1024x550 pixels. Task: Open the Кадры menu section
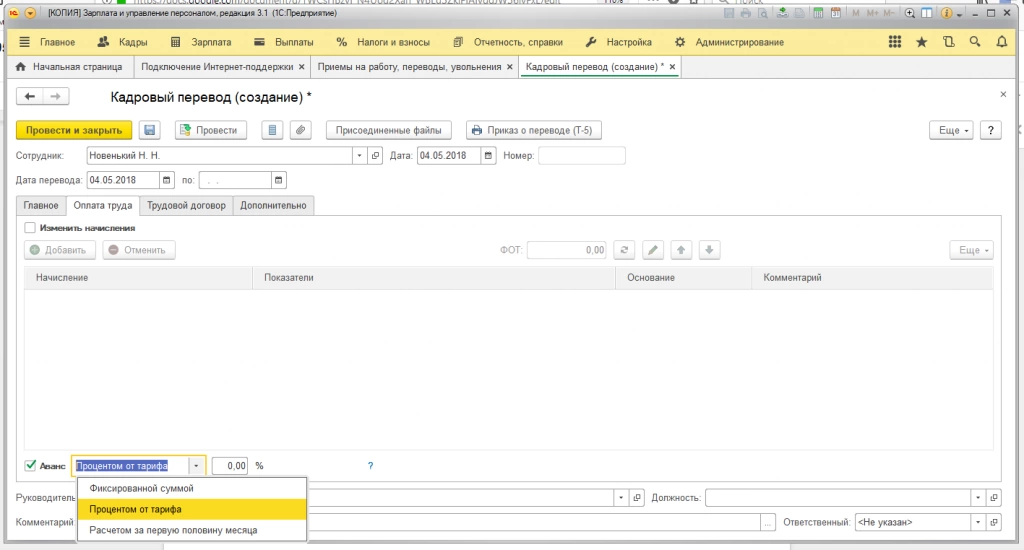coord(122,42)
